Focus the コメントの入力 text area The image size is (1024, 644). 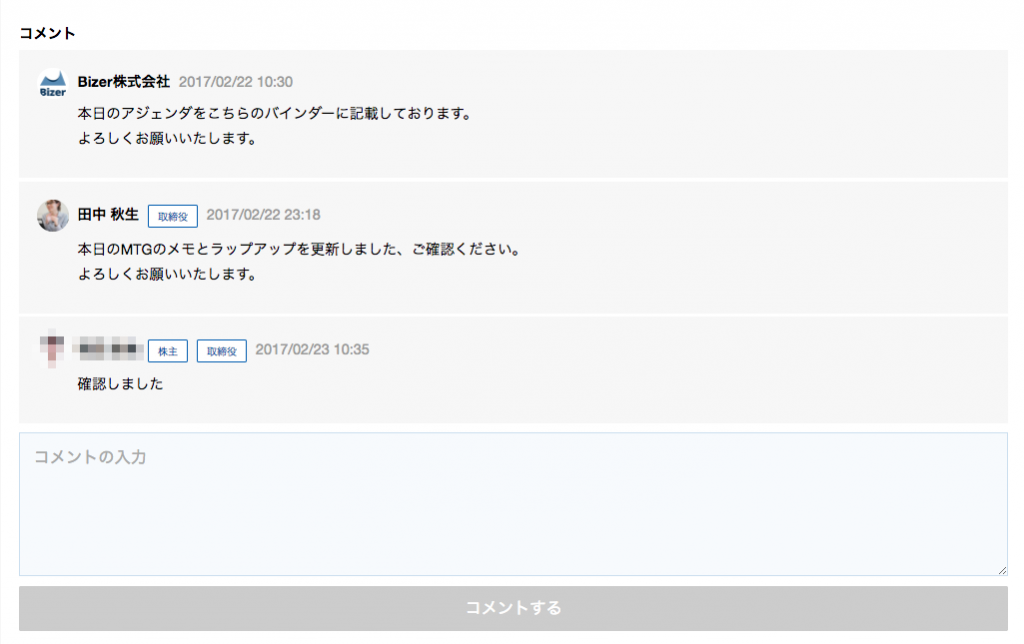coord(512,504)
